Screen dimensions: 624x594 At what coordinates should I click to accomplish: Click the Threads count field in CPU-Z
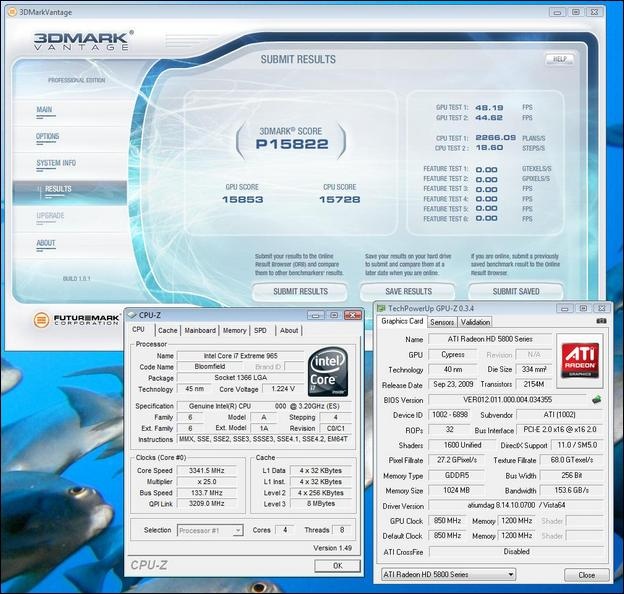coord(341,530)
